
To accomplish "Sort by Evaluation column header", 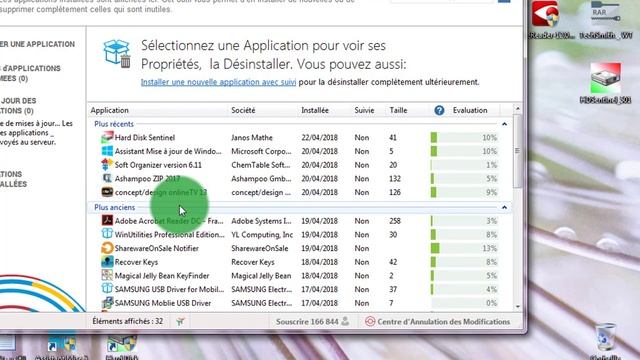I will click(470, 110).
